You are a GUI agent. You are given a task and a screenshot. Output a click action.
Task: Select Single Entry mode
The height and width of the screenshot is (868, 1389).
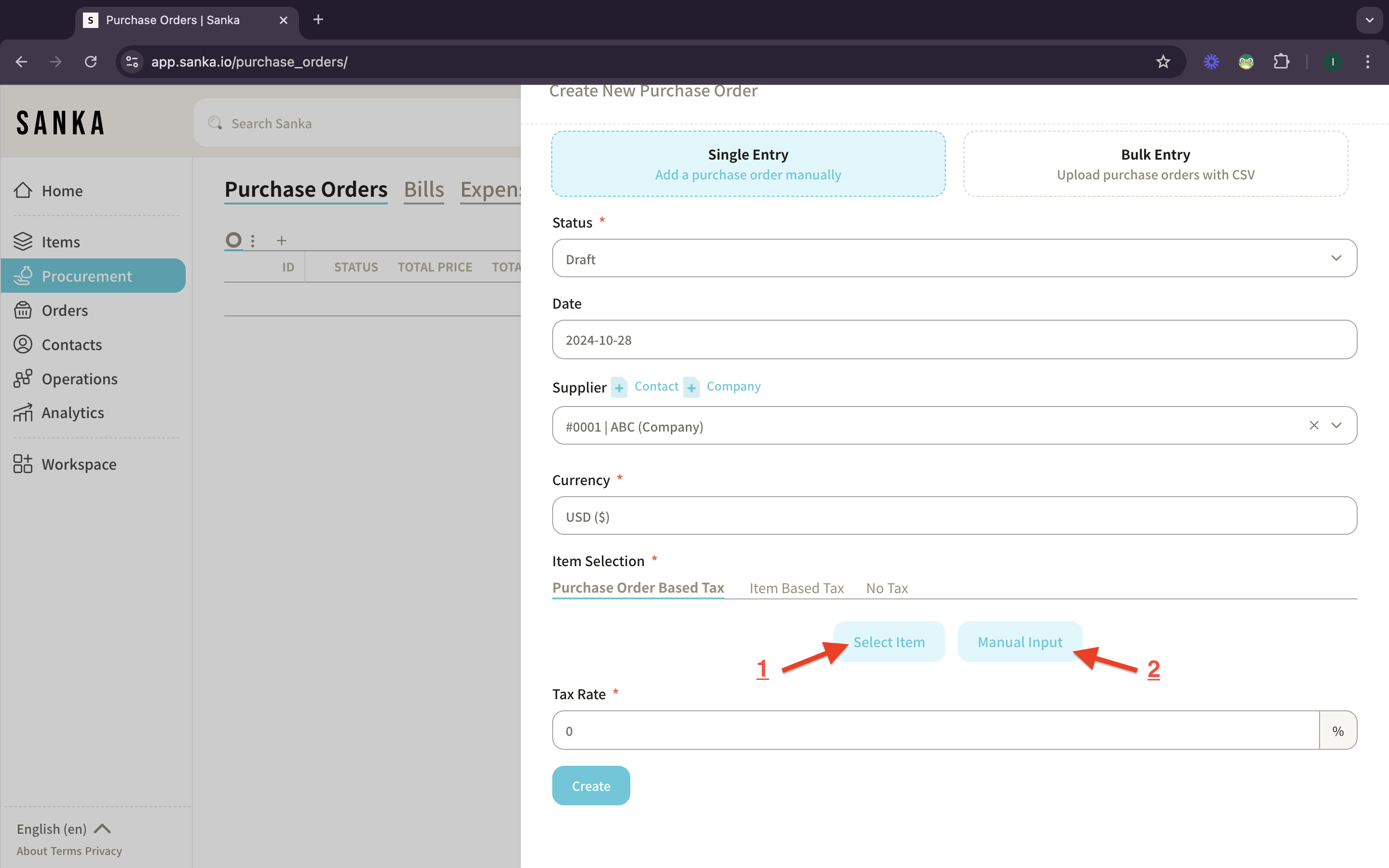[748, 164]
